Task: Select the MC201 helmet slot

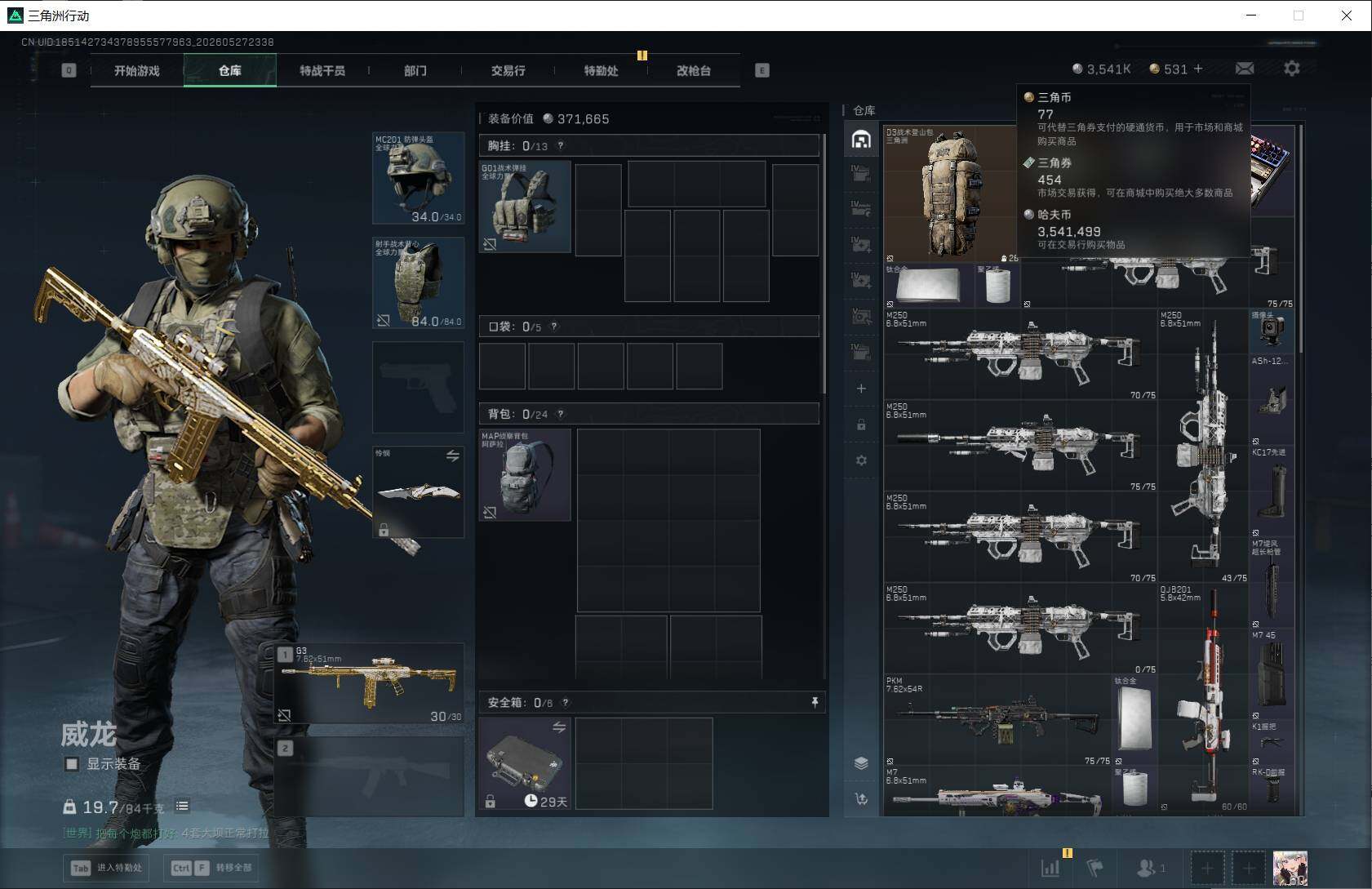Action: coord(418,178)
